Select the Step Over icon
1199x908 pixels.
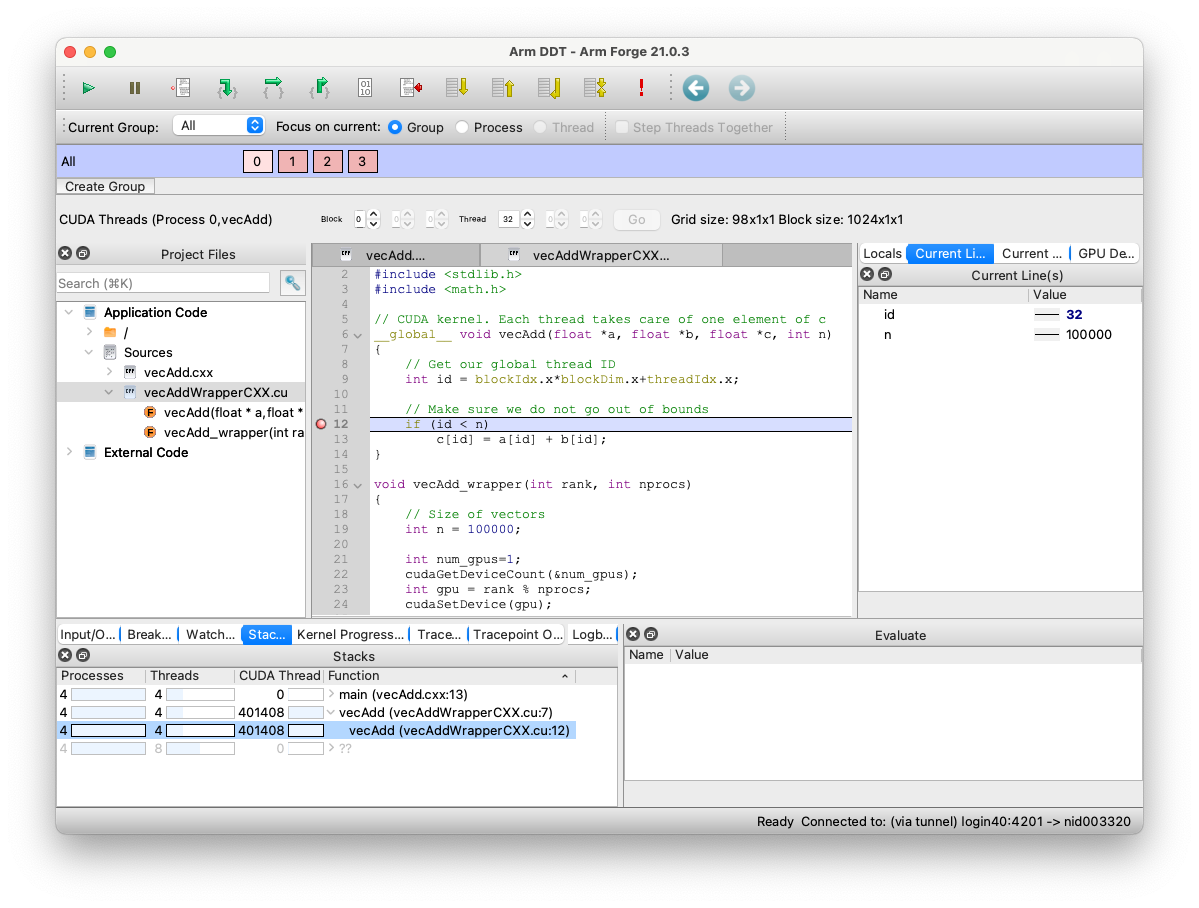(273, 88)
